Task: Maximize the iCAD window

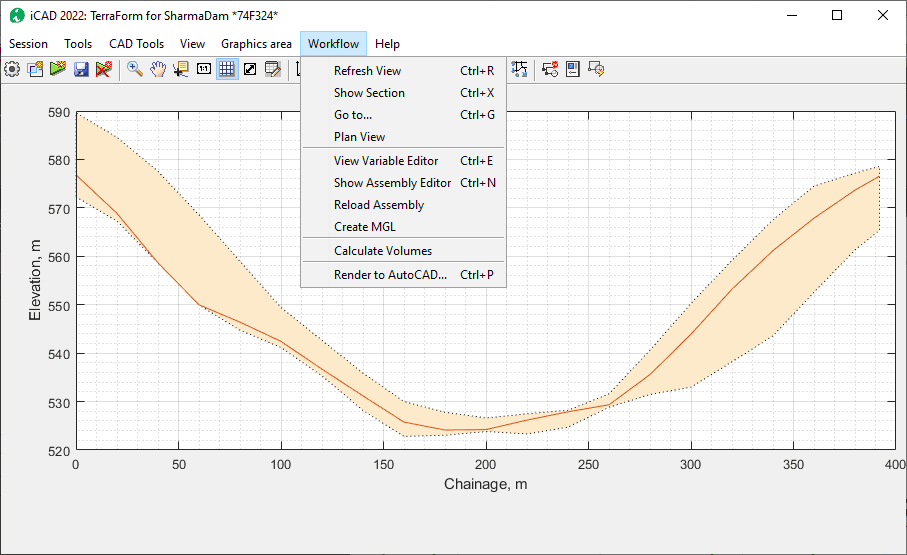Action: 836,16
